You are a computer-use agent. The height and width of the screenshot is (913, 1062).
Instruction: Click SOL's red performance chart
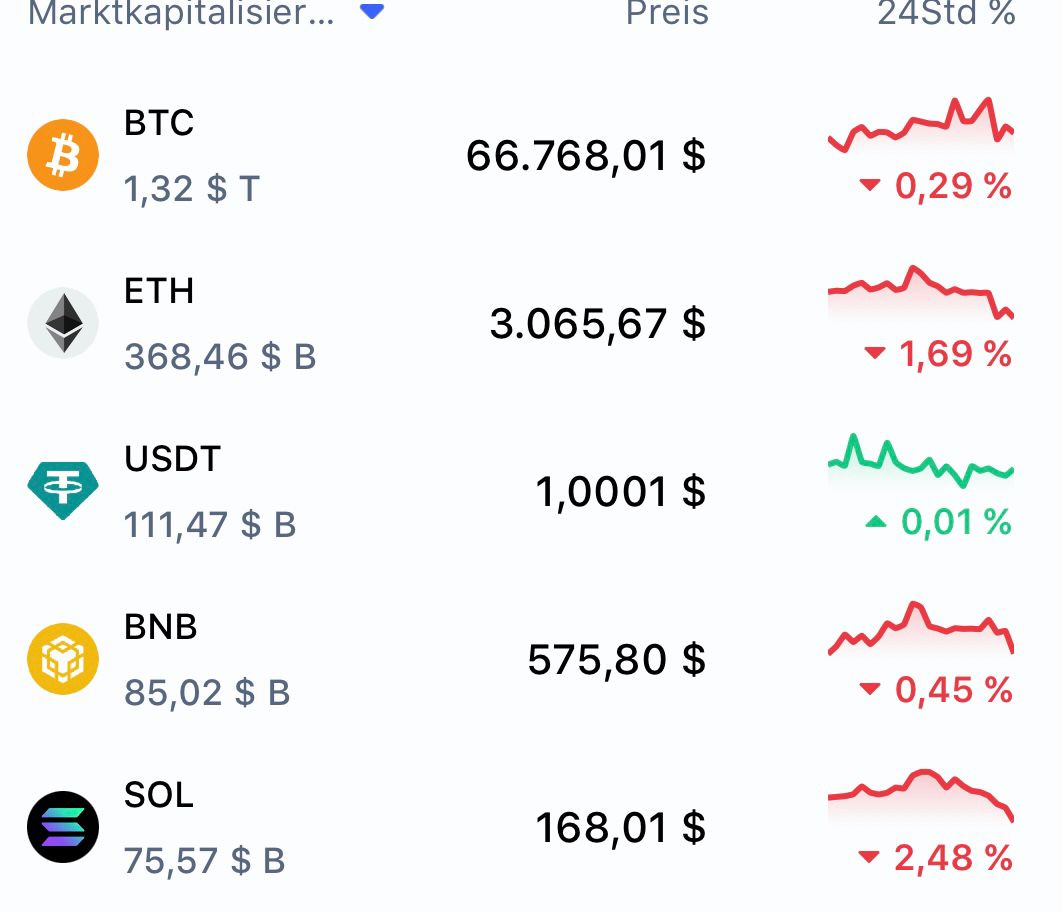coord(920,795)
